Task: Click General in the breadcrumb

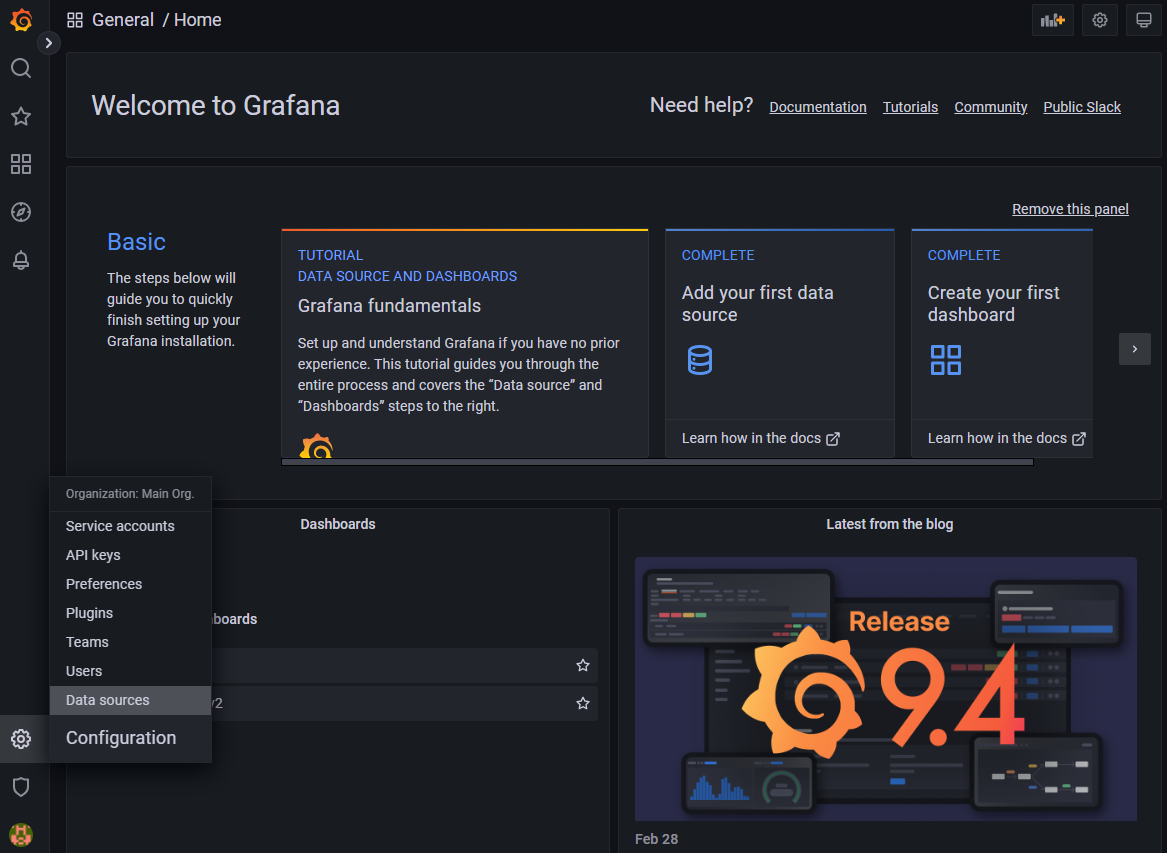Action: (x=123, y=20)
